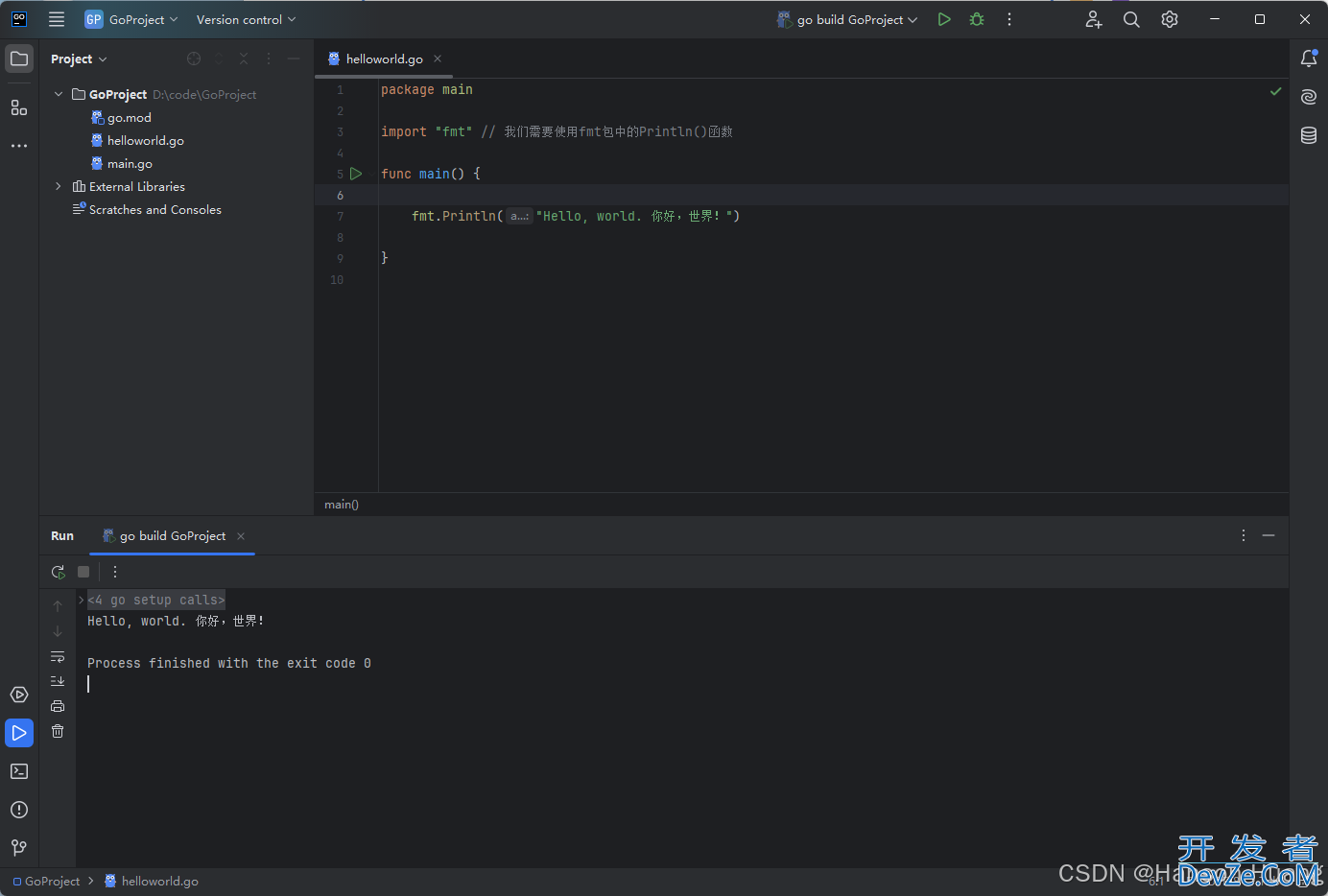The height and width of the screenshot is (896, 1328).
Task: Click line number 7 in gutter
Action: pos(340,216)
